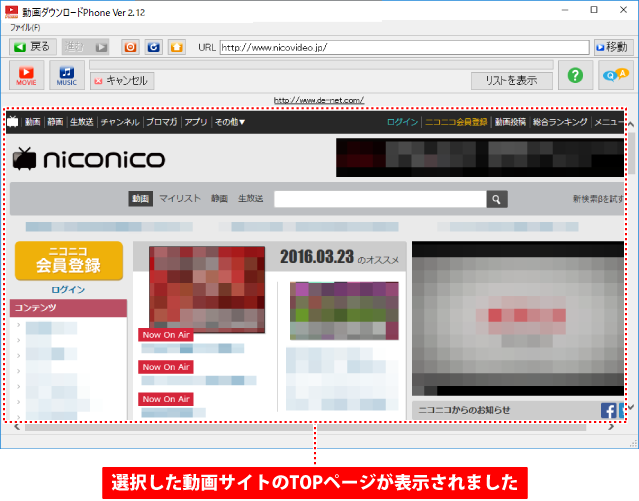Click the third Now On Air badge
Screen dimensions: 639x501
[x=166, y=399]
